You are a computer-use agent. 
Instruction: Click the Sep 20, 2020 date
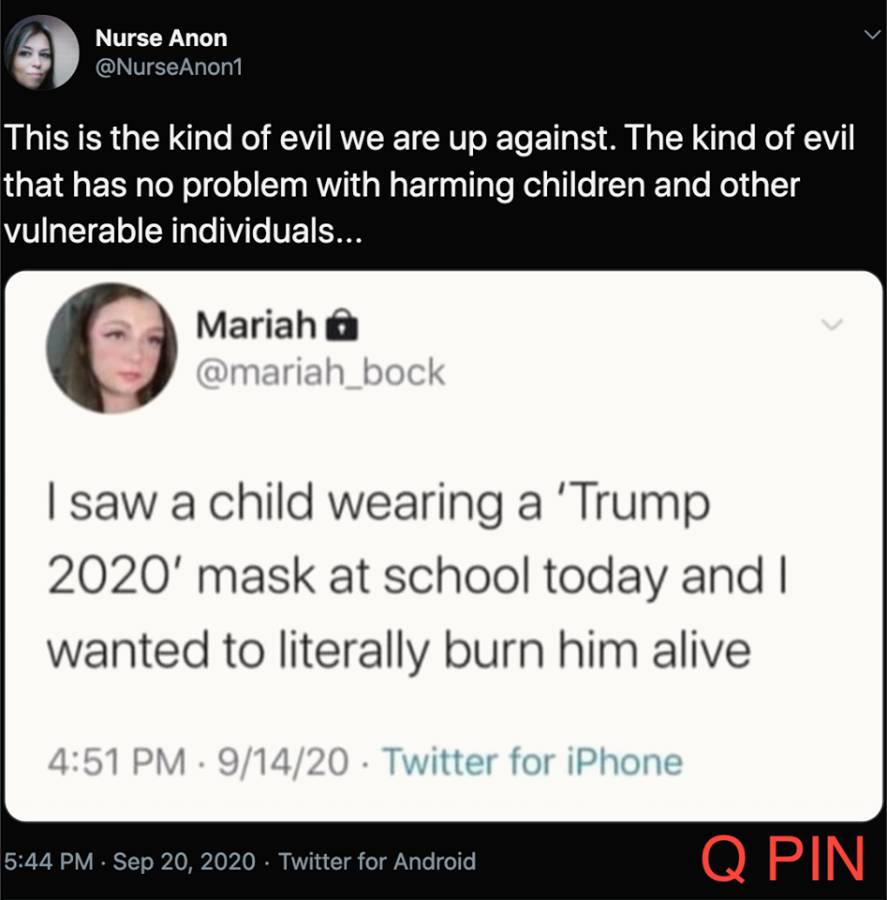point(184,861)
